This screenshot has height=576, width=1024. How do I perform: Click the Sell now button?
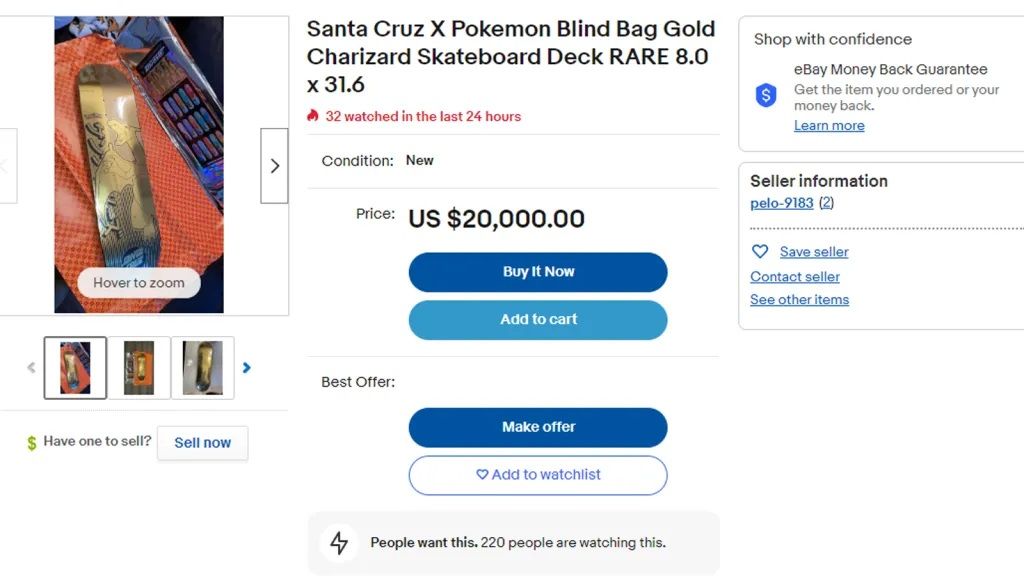point(202,443)
